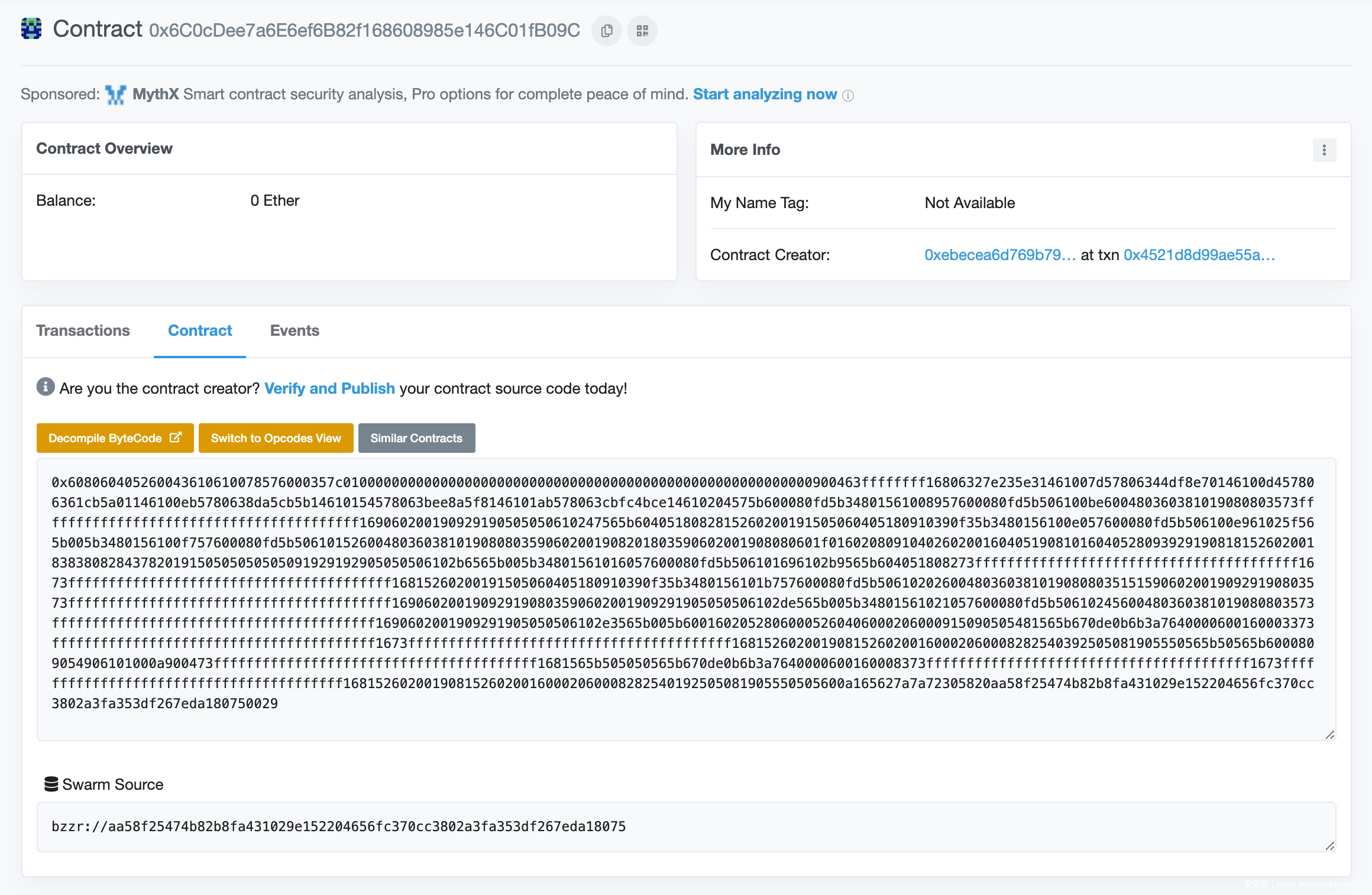Select the Contract tab
Image resolution: width=1372 pixels, height=895 pixels.
200,330
